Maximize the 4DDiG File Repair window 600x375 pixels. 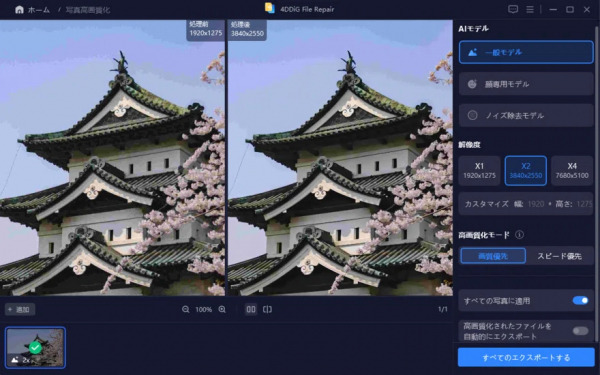[x=570, y=9]
